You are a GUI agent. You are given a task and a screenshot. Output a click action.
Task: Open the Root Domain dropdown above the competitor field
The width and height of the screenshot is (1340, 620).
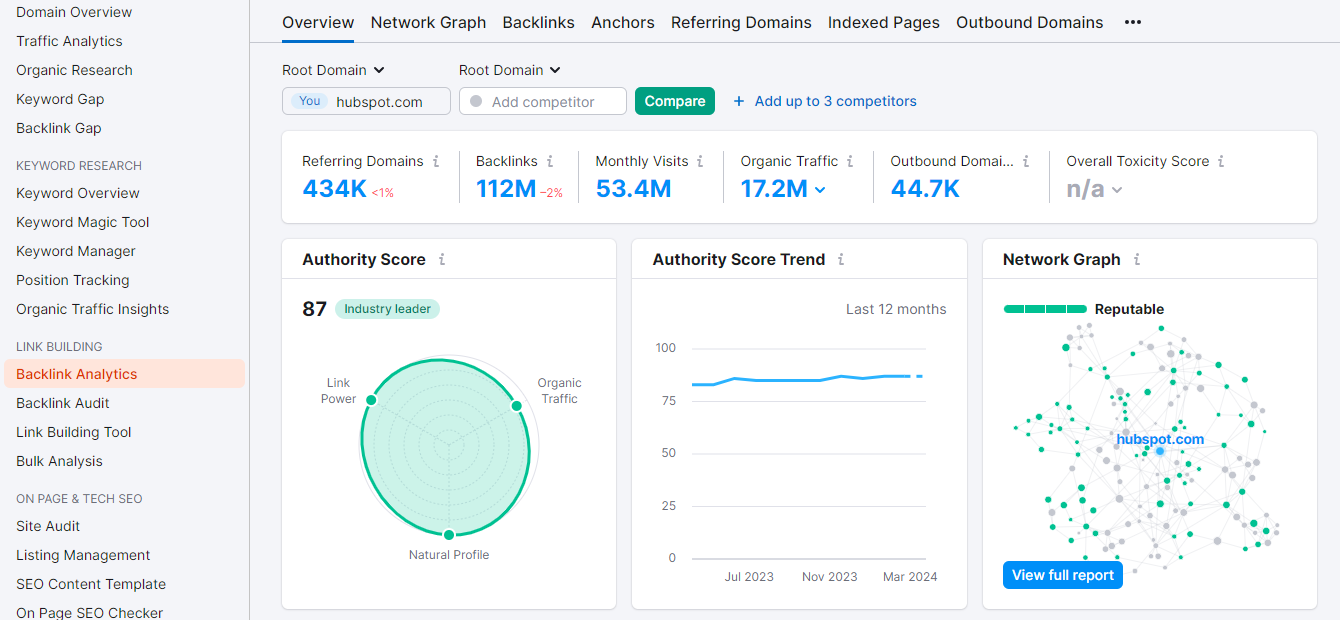[510, 70]
